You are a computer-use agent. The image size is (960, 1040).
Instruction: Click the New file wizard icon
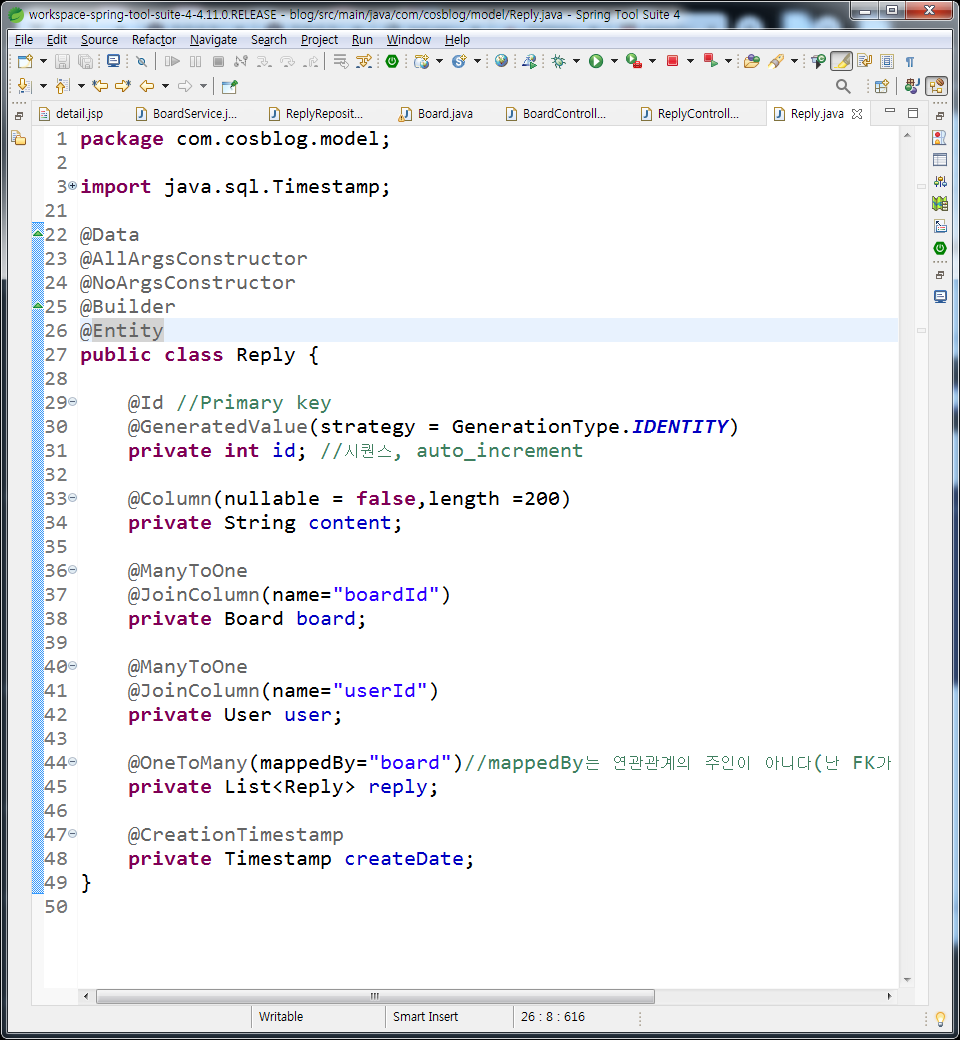point(25,62)
